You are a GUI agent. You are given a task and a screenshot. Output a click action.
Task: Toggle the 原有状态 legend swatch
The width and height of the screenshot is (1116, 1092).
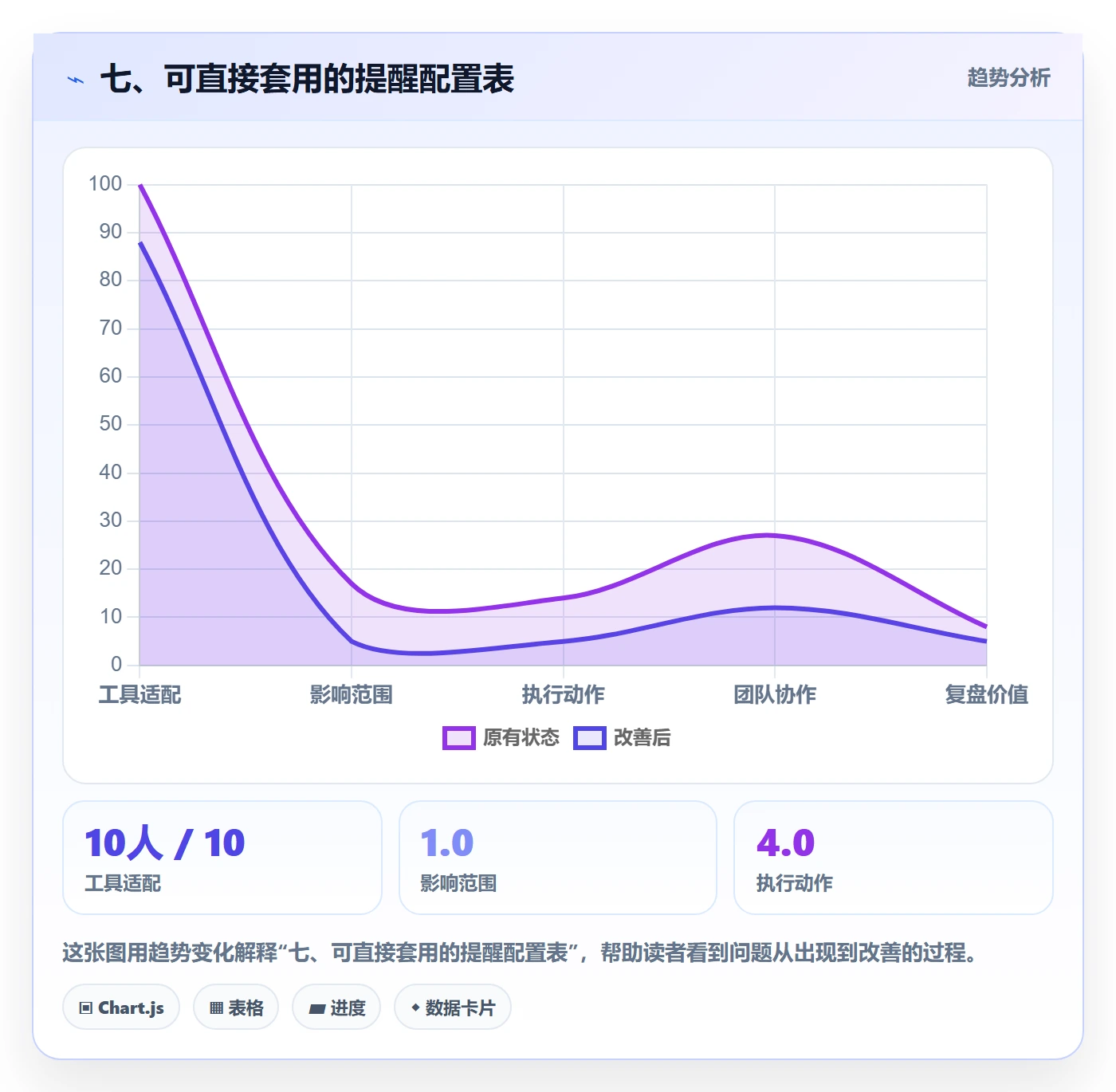458,738
